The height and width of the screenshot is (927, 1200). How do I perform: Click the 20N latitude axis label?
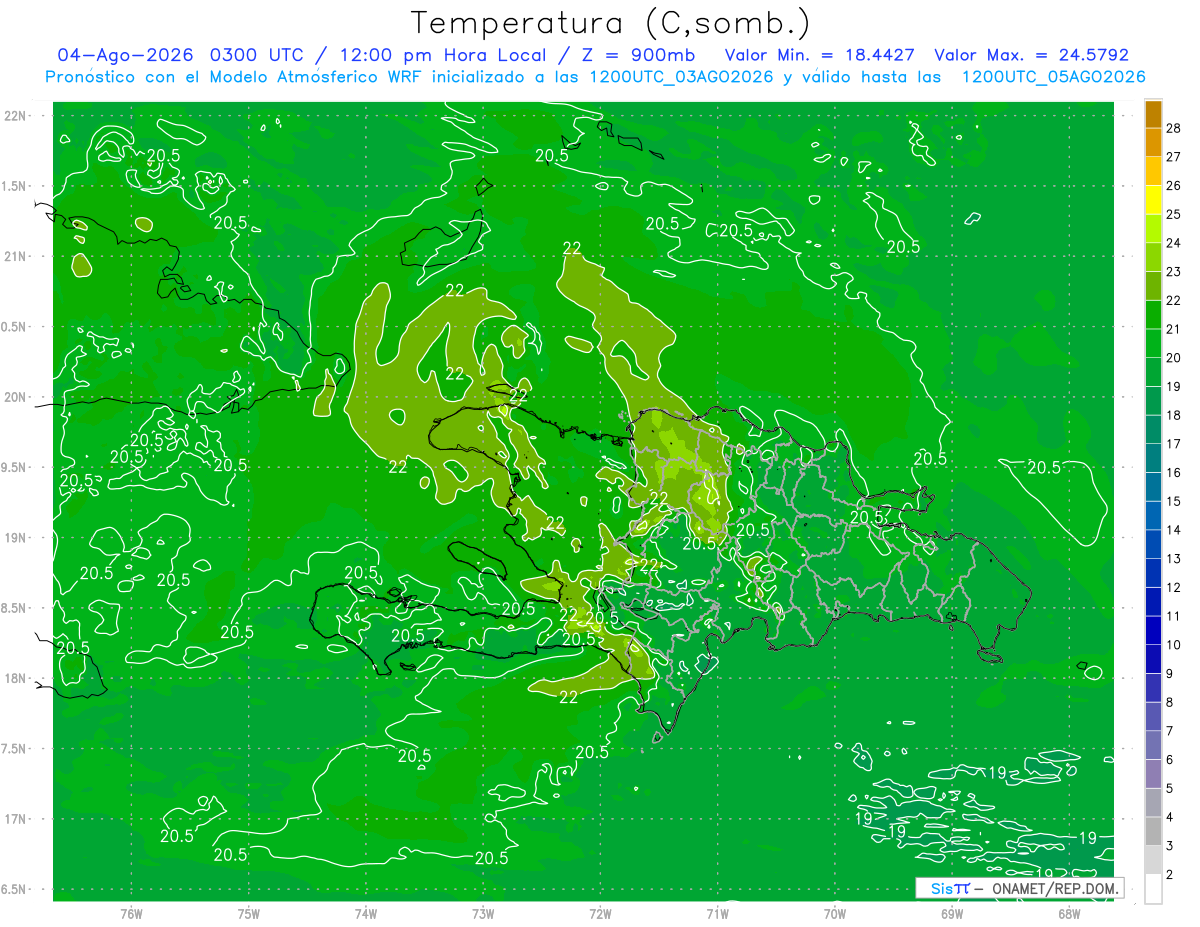click(16, 397)
